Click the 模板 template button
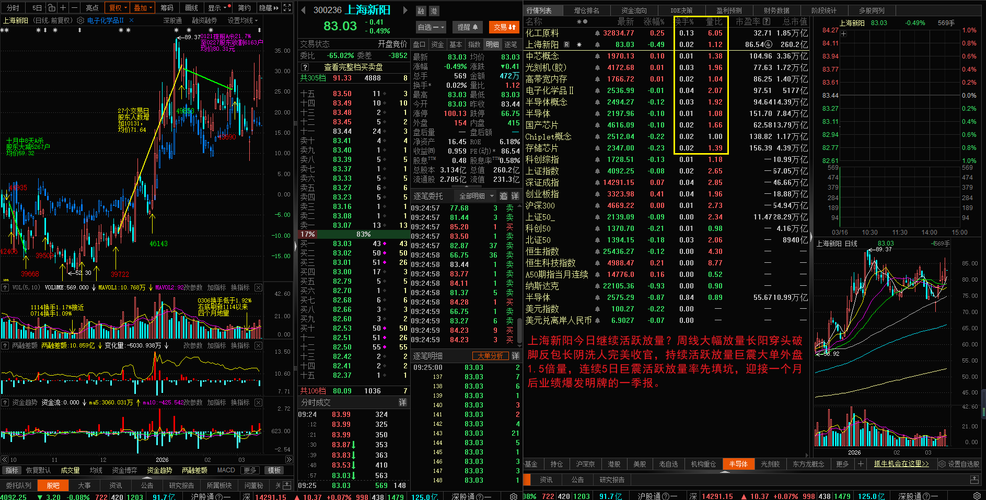This screenshot has height=500, width=986. pyautogui.click(x=274, y=470)
